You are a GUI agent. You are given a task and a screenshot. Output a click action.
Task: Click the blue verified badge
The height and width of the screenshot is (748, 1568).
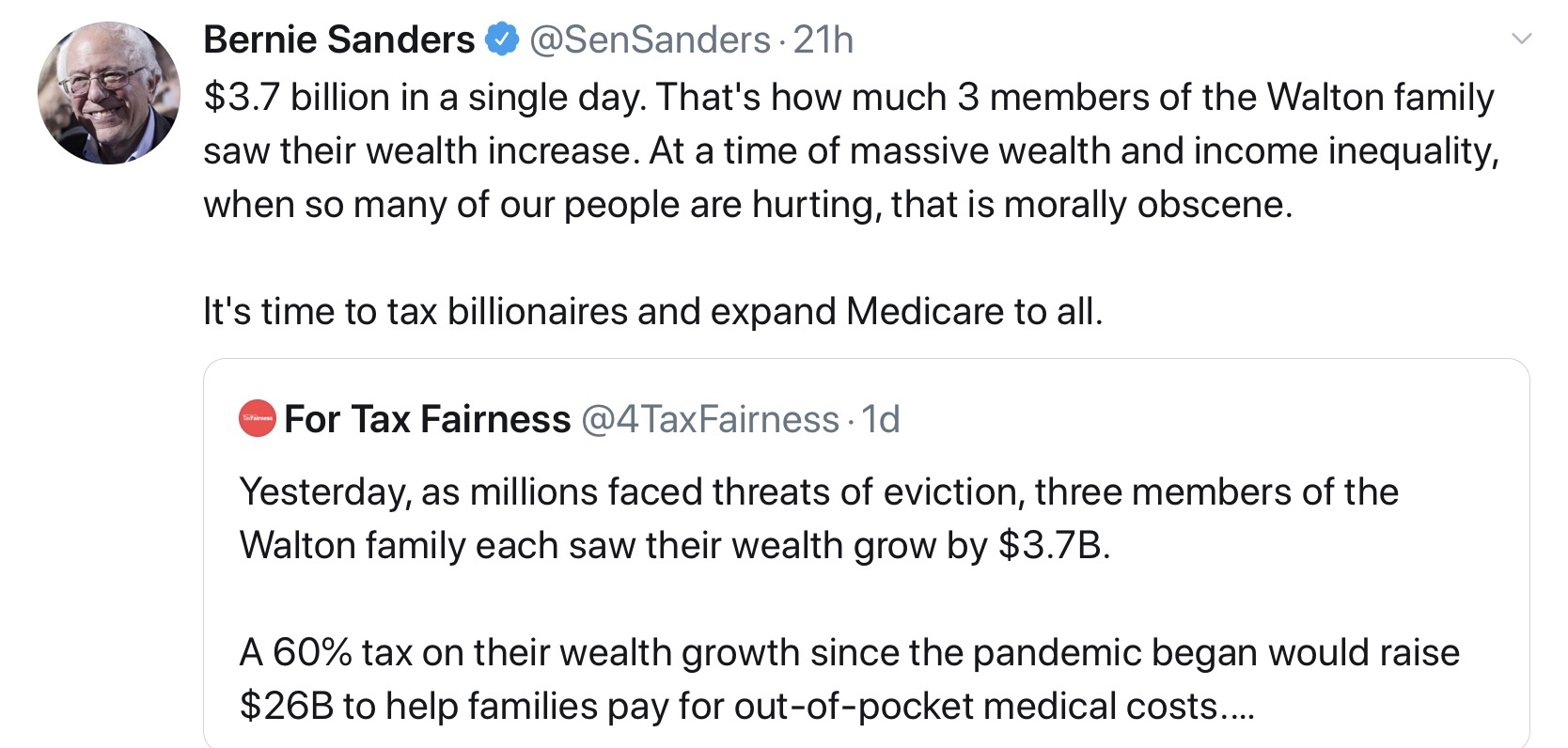502,39
